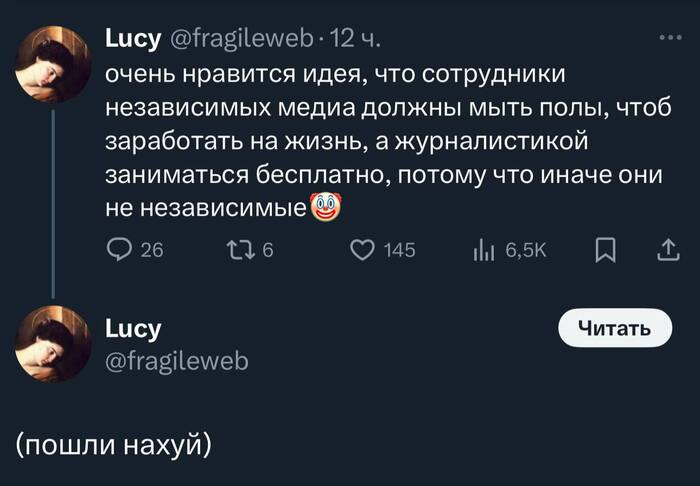Click the avatar next to the Читать row
The image size is (700, 486).
click(x=55, y=344)
